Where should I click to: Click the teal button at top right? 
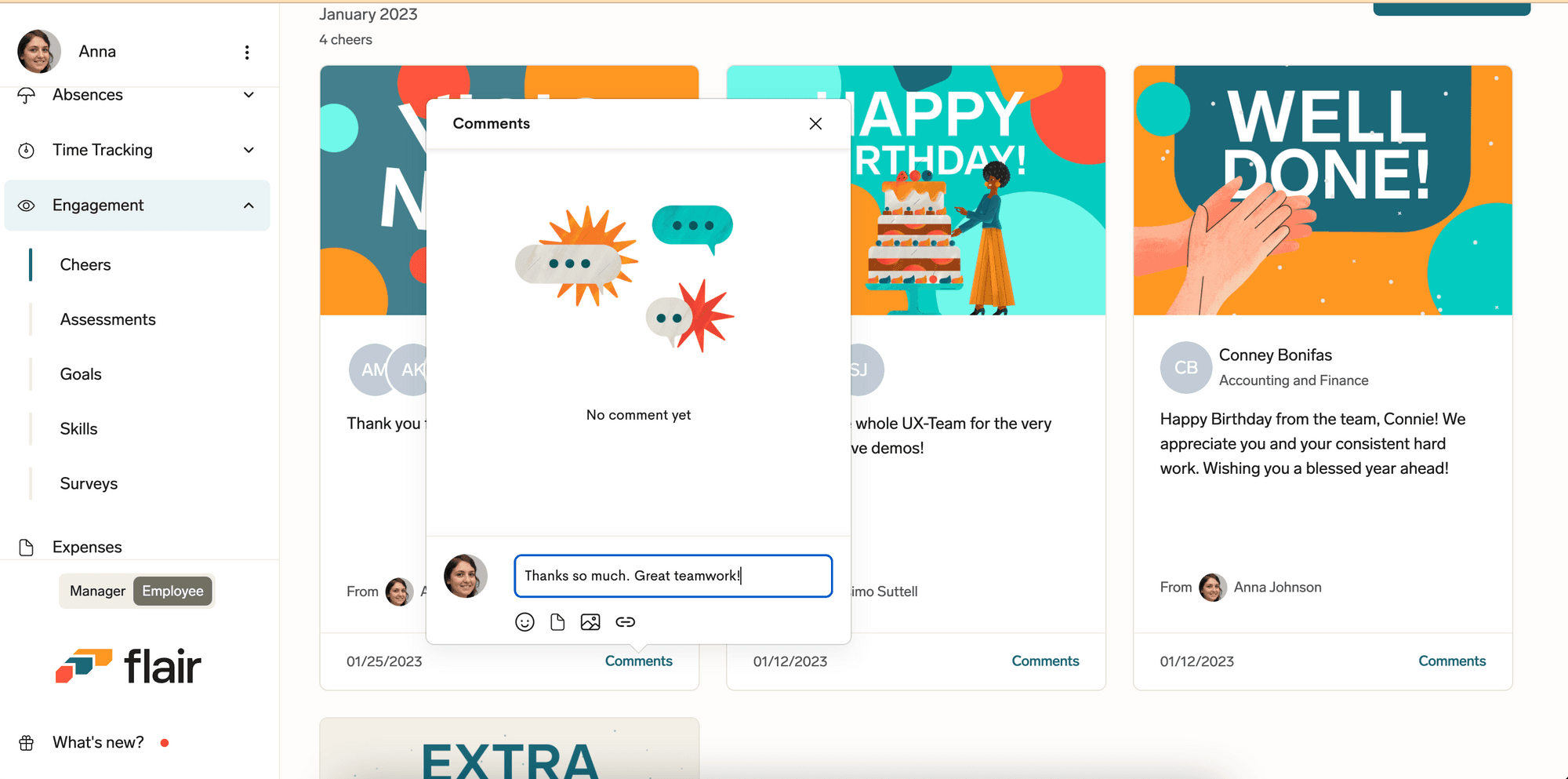tap(1452, 8)
